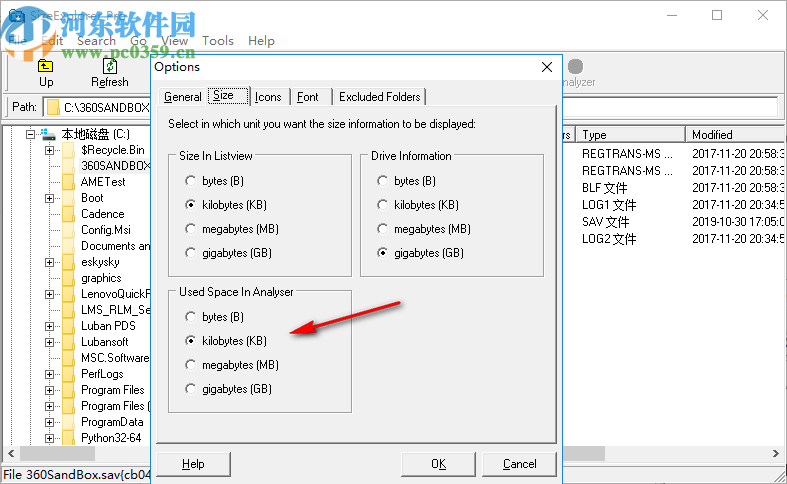Confirm options with OK button
The height and width of the screenshot is (484, 787).
click(x=438, y=464)
